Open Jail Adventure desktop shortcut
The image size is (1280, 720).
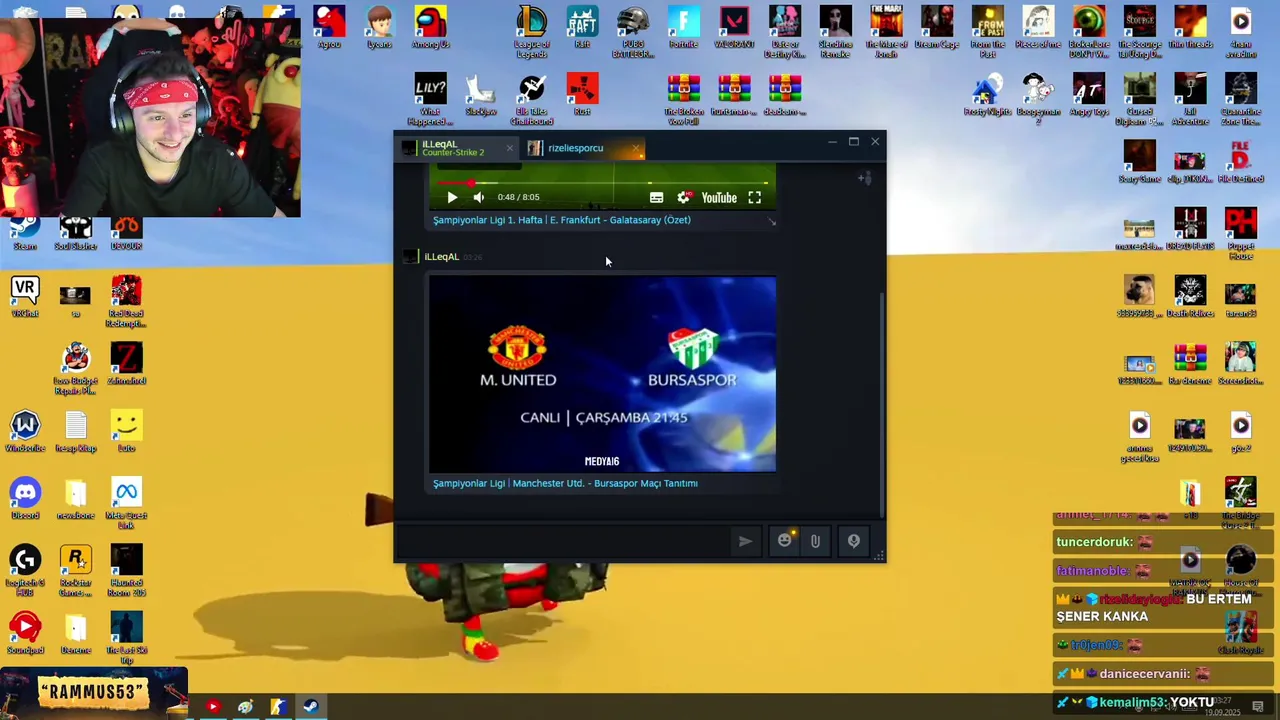pyautogui.click(x=1190, y=99)
